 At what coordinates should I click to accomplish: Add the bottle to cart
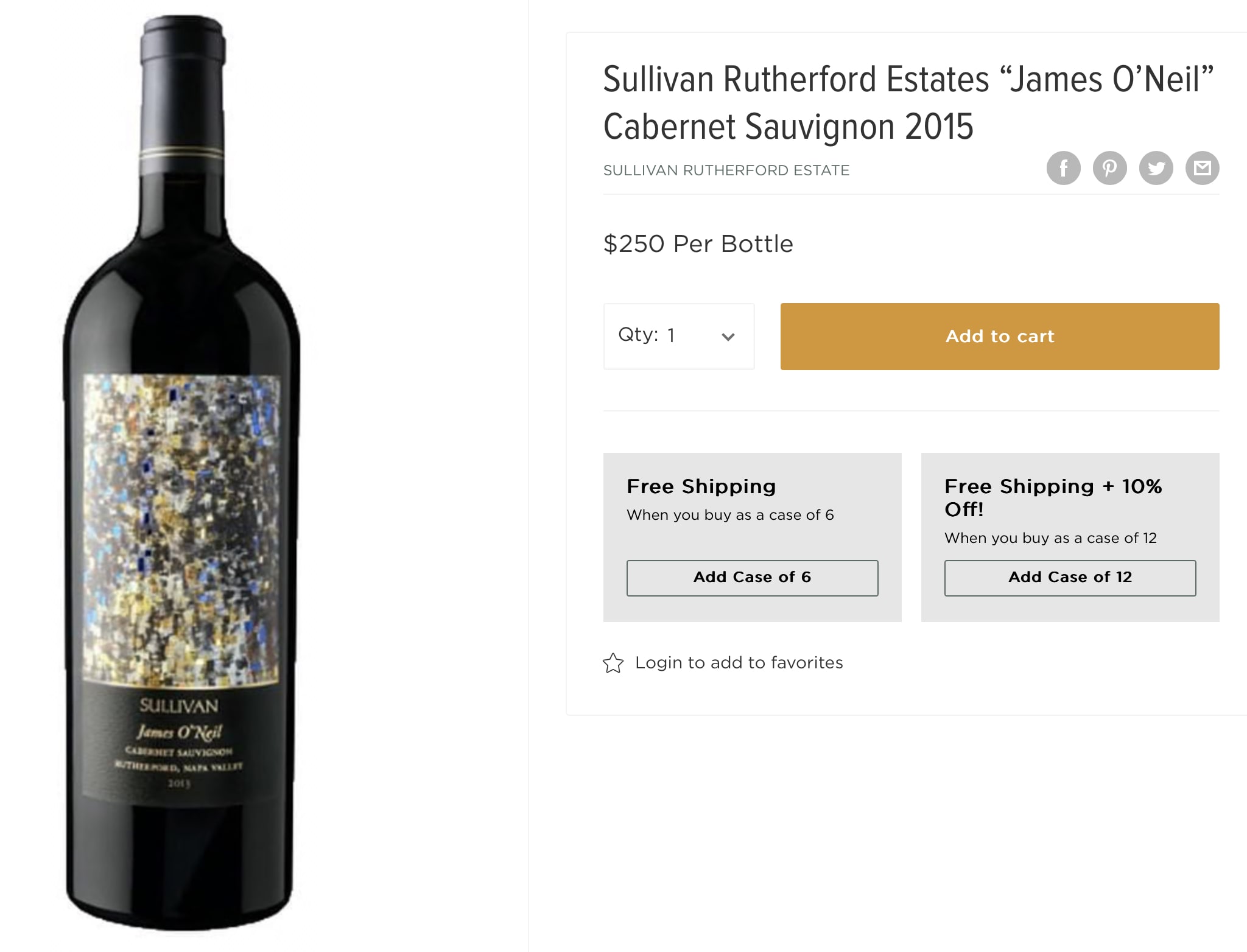point(1000,336)
